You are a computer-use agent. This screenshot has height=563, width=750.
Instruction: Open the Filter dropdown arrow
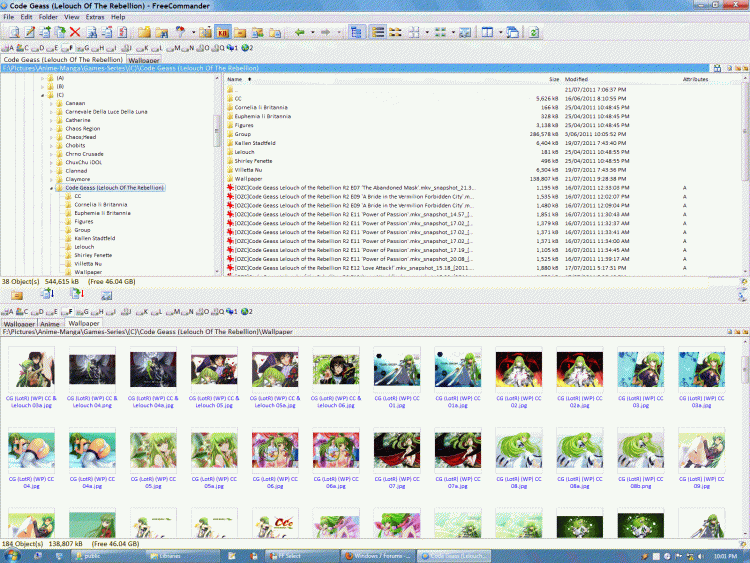(193, 33)
